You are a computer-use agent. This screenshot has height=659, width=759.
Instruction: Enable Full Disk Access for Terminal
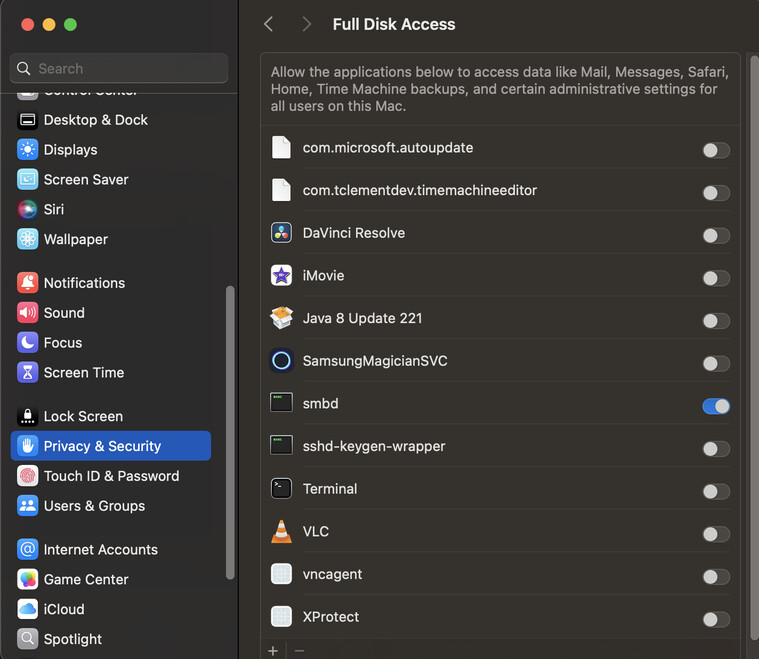[x=716, y=491]
